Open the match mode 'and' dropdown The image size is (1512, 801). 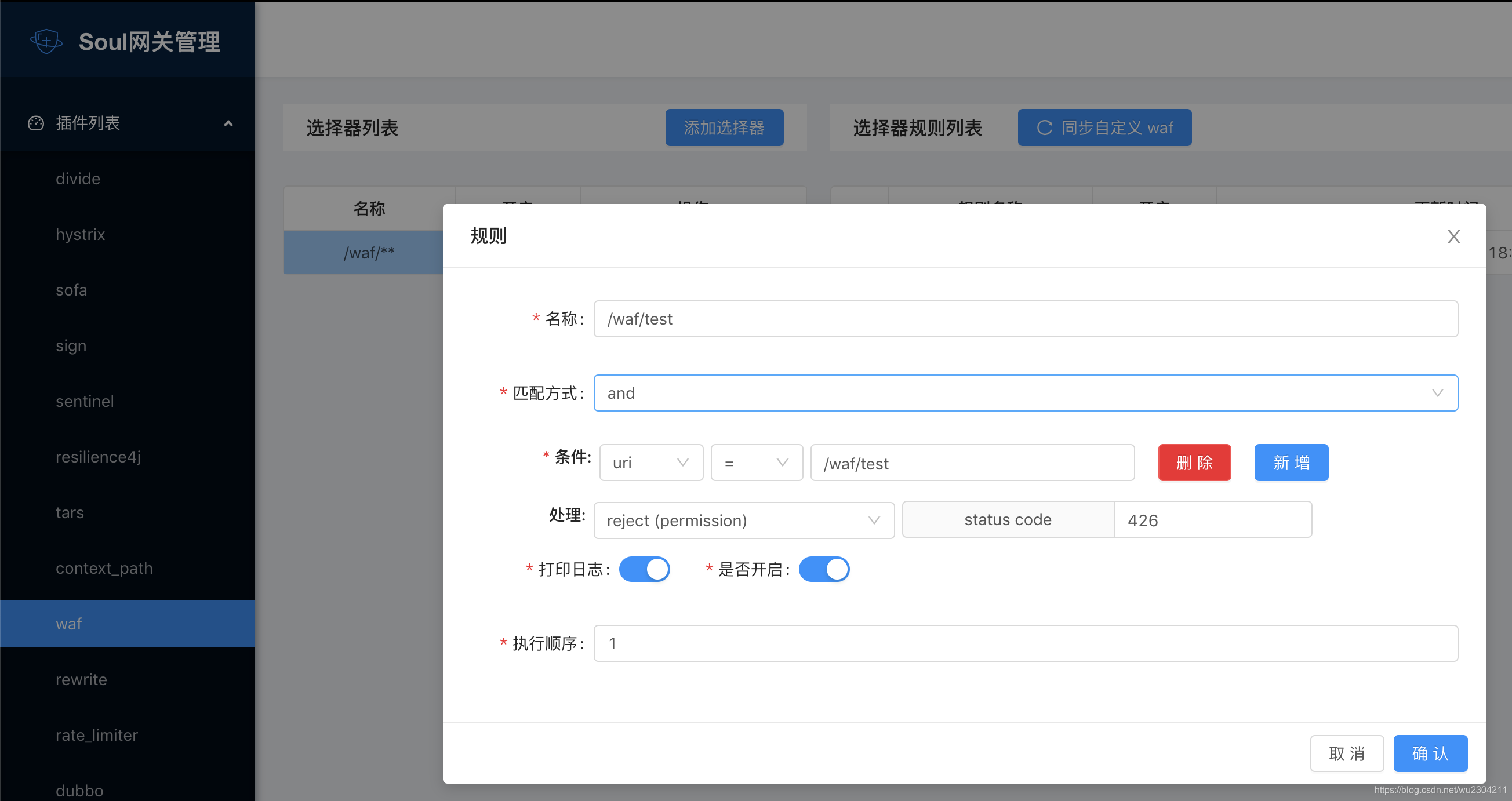coord(1025,392)
